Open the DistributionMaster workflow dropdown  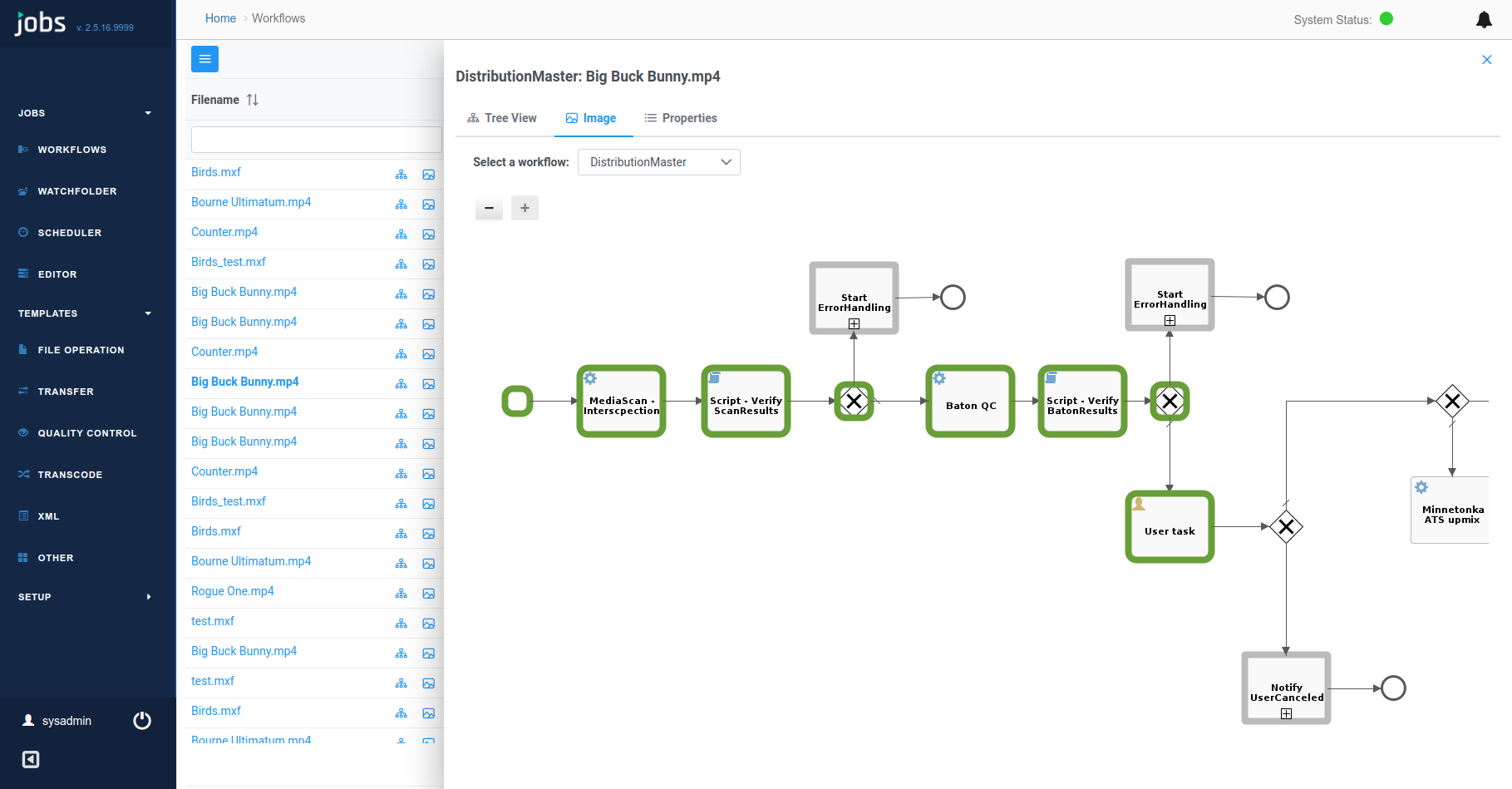tap(658, 162)
